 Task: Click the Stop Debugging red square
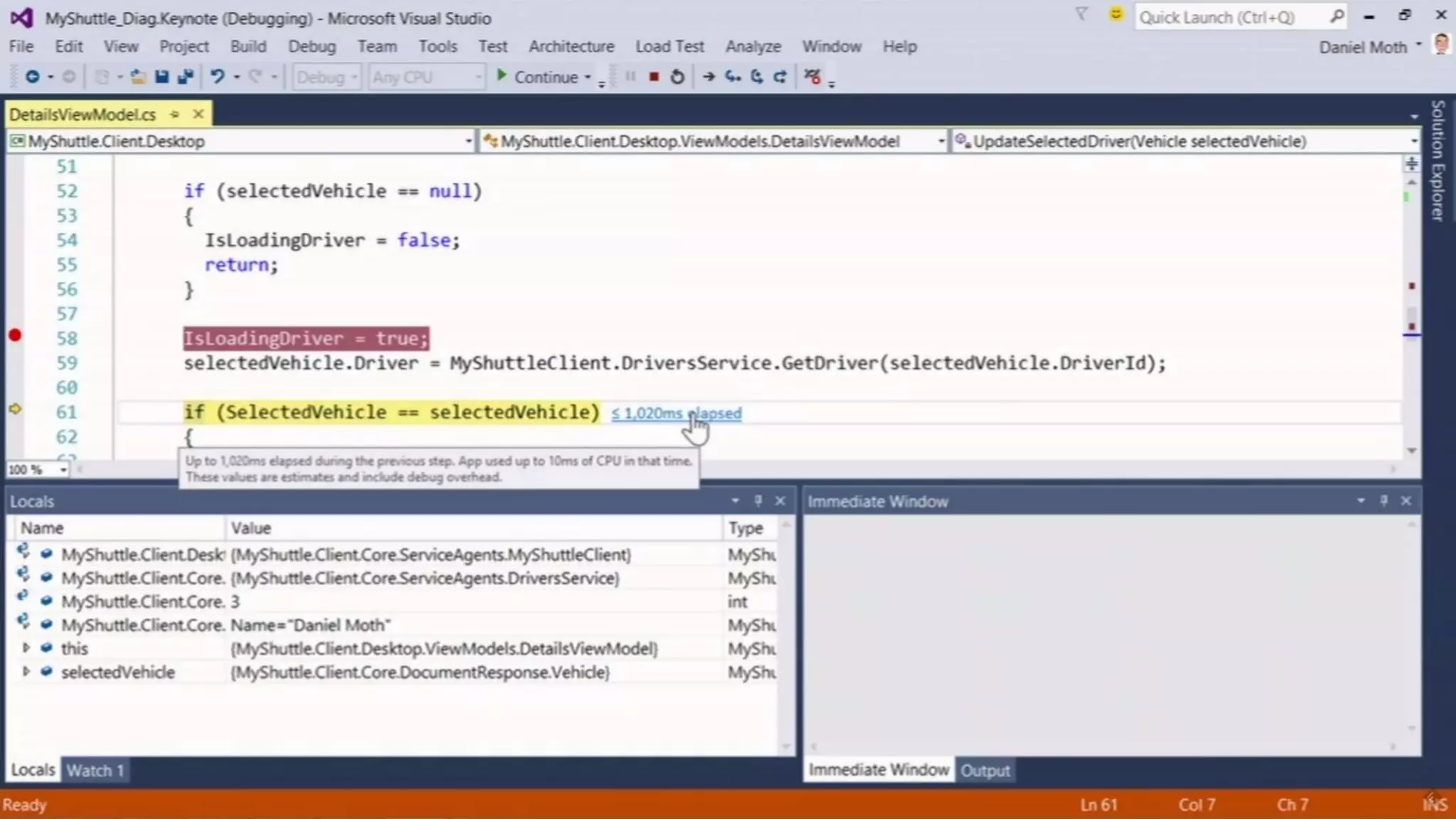tap(653, 77)
